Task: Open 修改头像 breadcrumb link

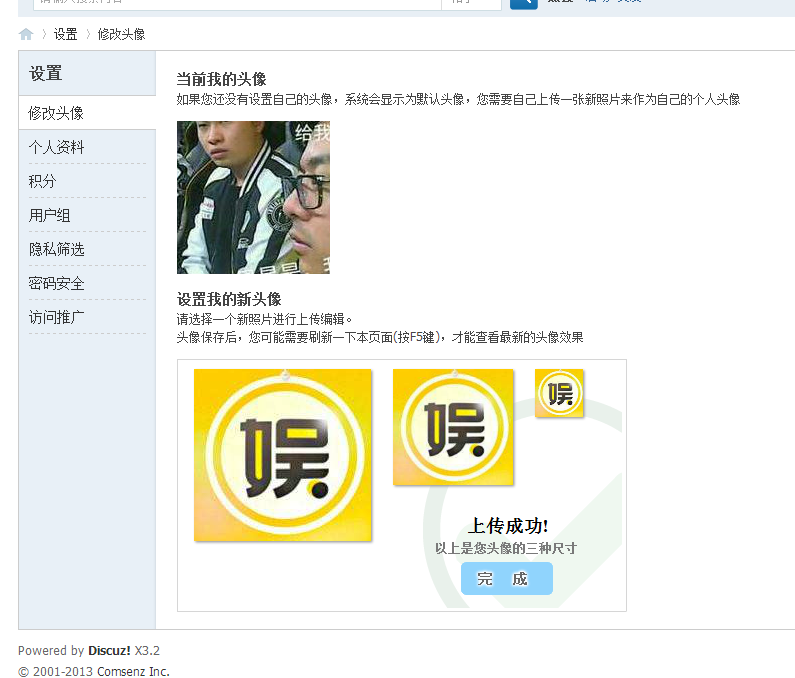Action: pos(121,34)
